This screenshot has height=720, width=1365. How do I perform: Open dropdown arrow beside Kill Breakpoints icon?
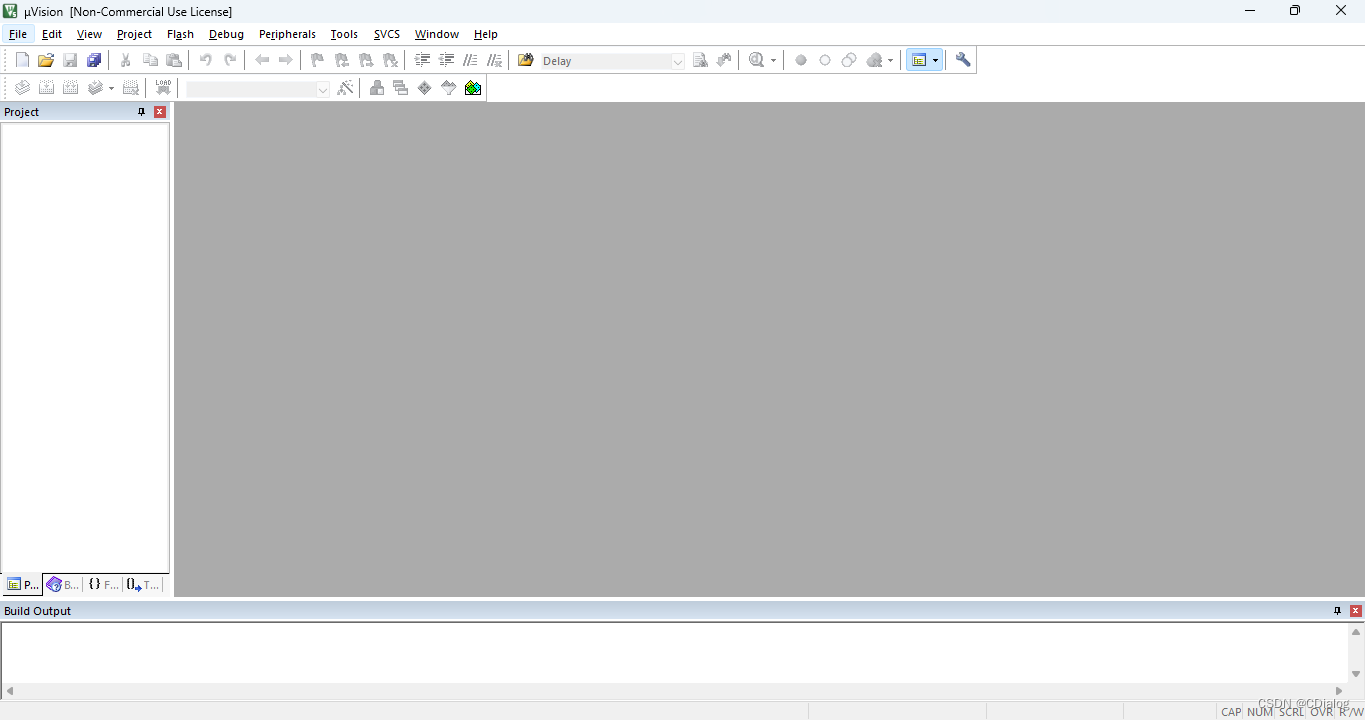coord(890,61)
